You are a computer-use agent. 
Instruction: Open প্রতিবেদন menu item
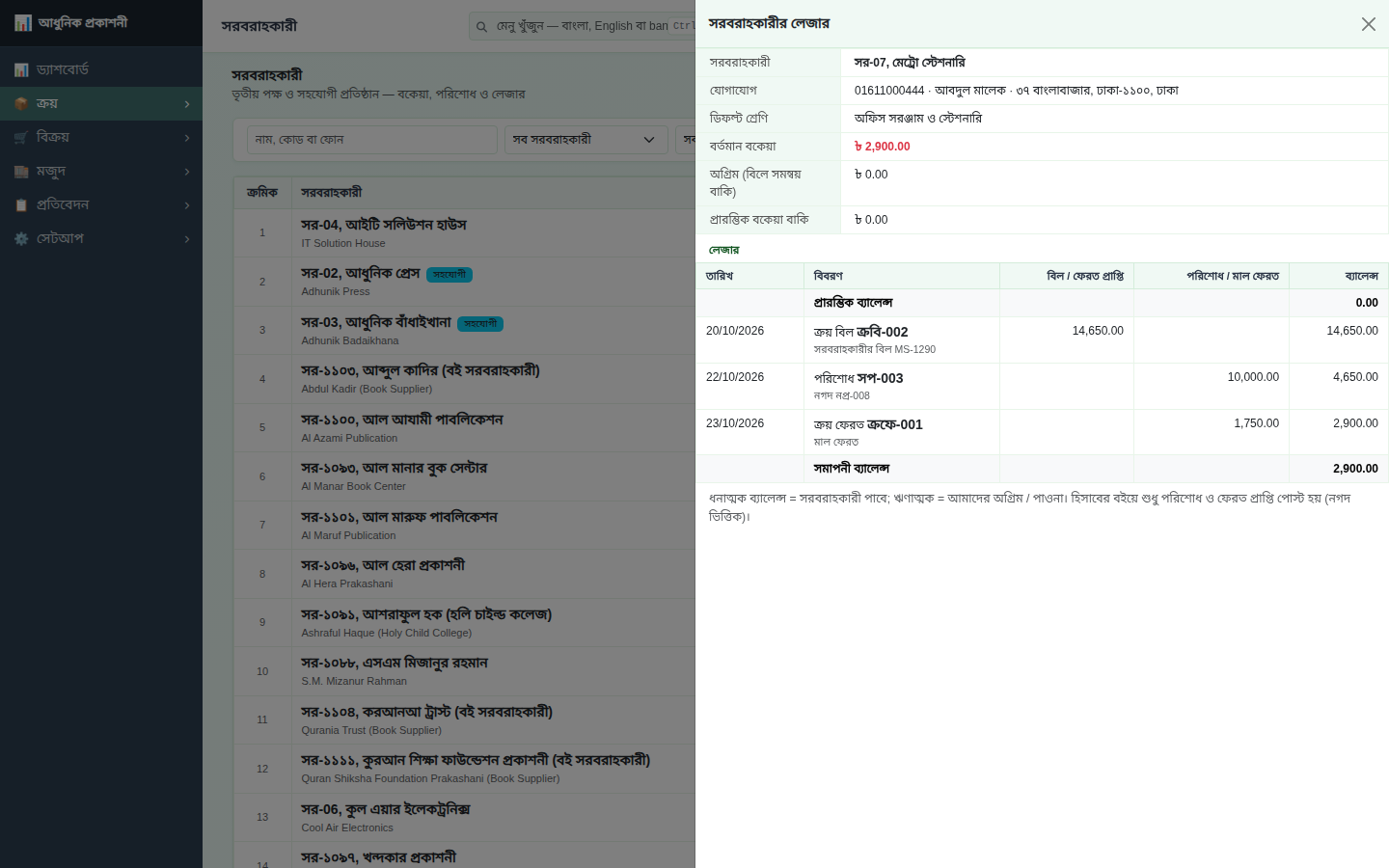101,204
